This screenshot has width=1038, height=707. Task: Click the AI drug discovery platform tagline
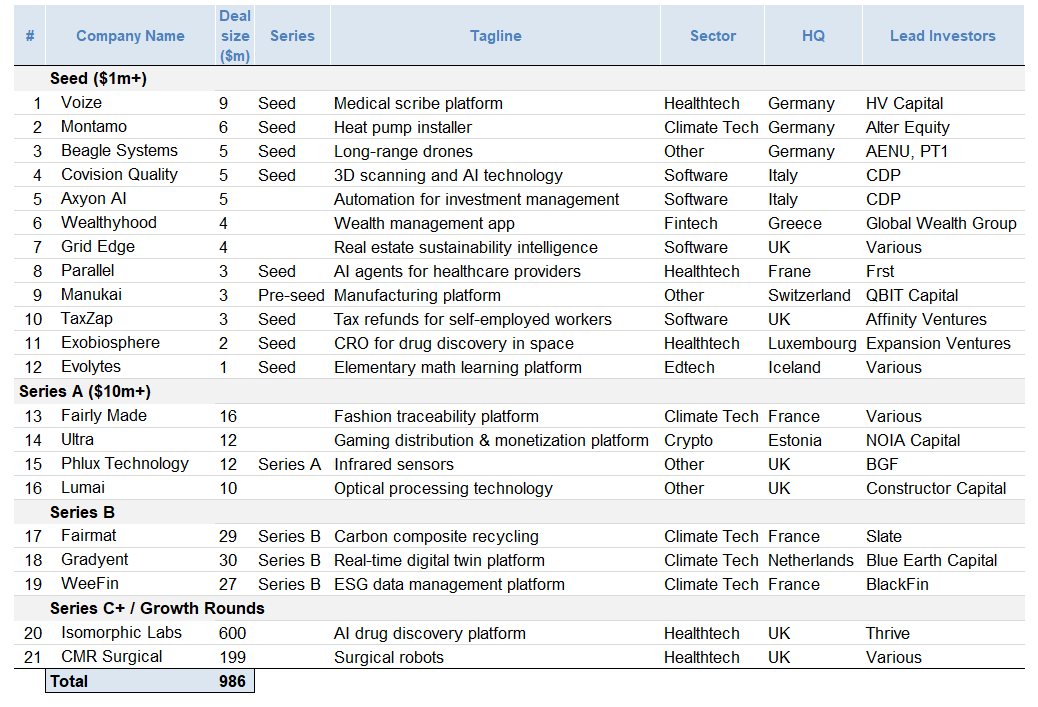pyautogui.click(x=430, y=634)
